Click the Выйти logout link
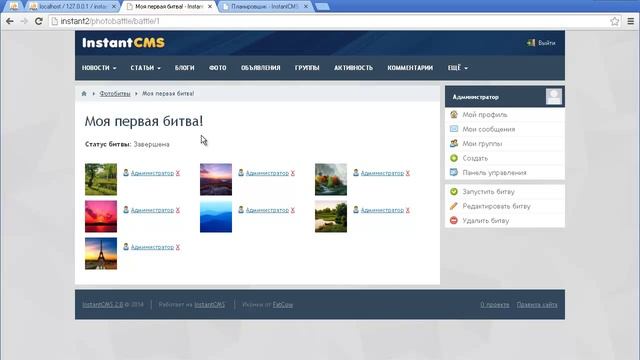Screen dimensions: 640x360 (546, 43)
